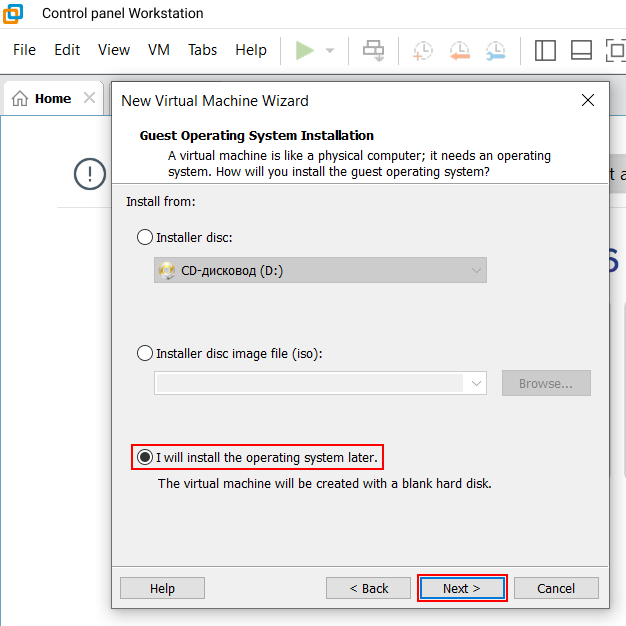Viewport: 626px width, 626px height.
Task: Select Installer disc image file (iso) option
Action: pyautogui.click(x=145, y=353)
